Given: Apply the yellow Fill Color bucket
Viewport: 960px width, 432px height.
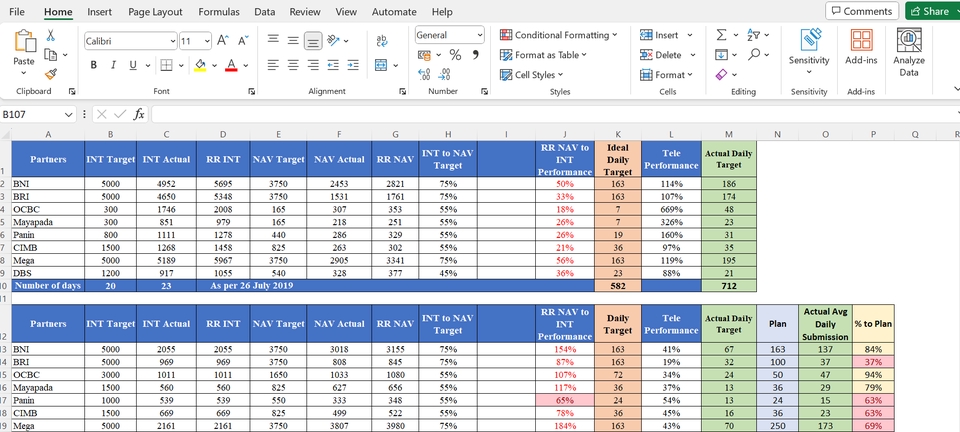Looking at the screenshot, I should pos(200,65).
